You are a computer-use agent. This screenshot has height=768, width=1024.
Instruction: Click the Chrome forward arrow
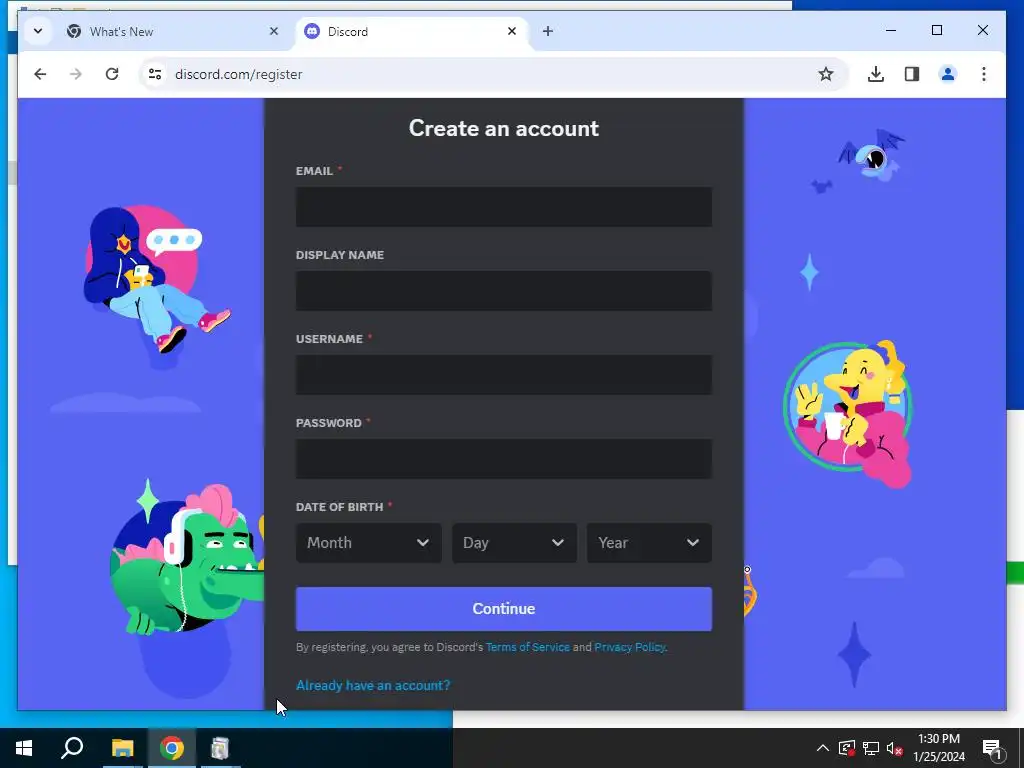point(76,74)
